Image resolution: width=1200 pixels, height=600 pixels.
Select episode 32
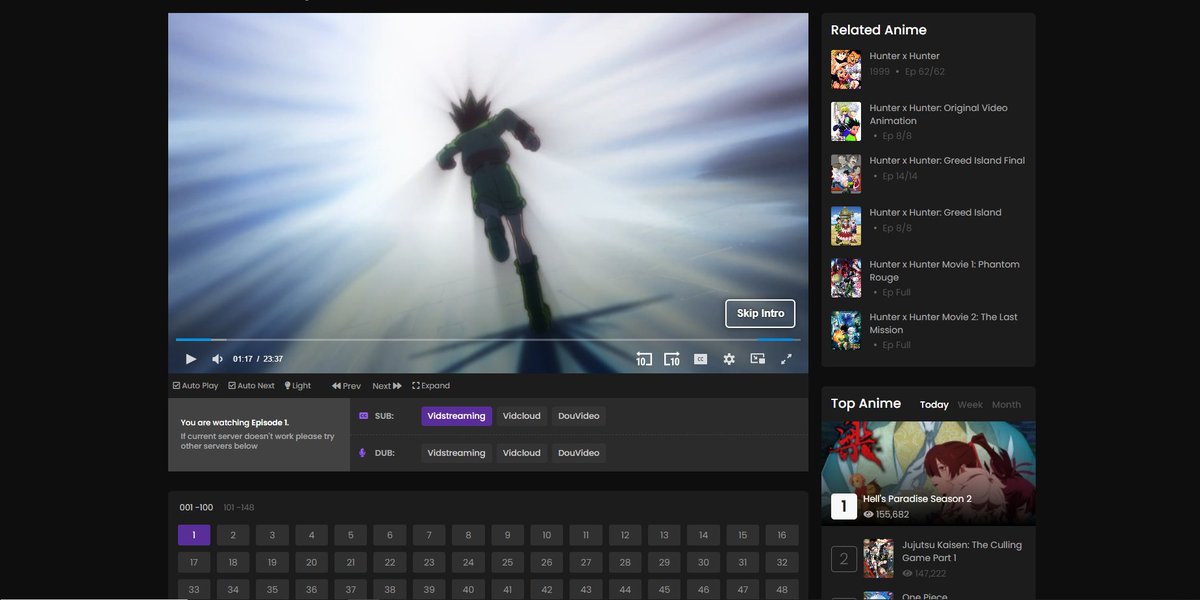coord(782,562)
